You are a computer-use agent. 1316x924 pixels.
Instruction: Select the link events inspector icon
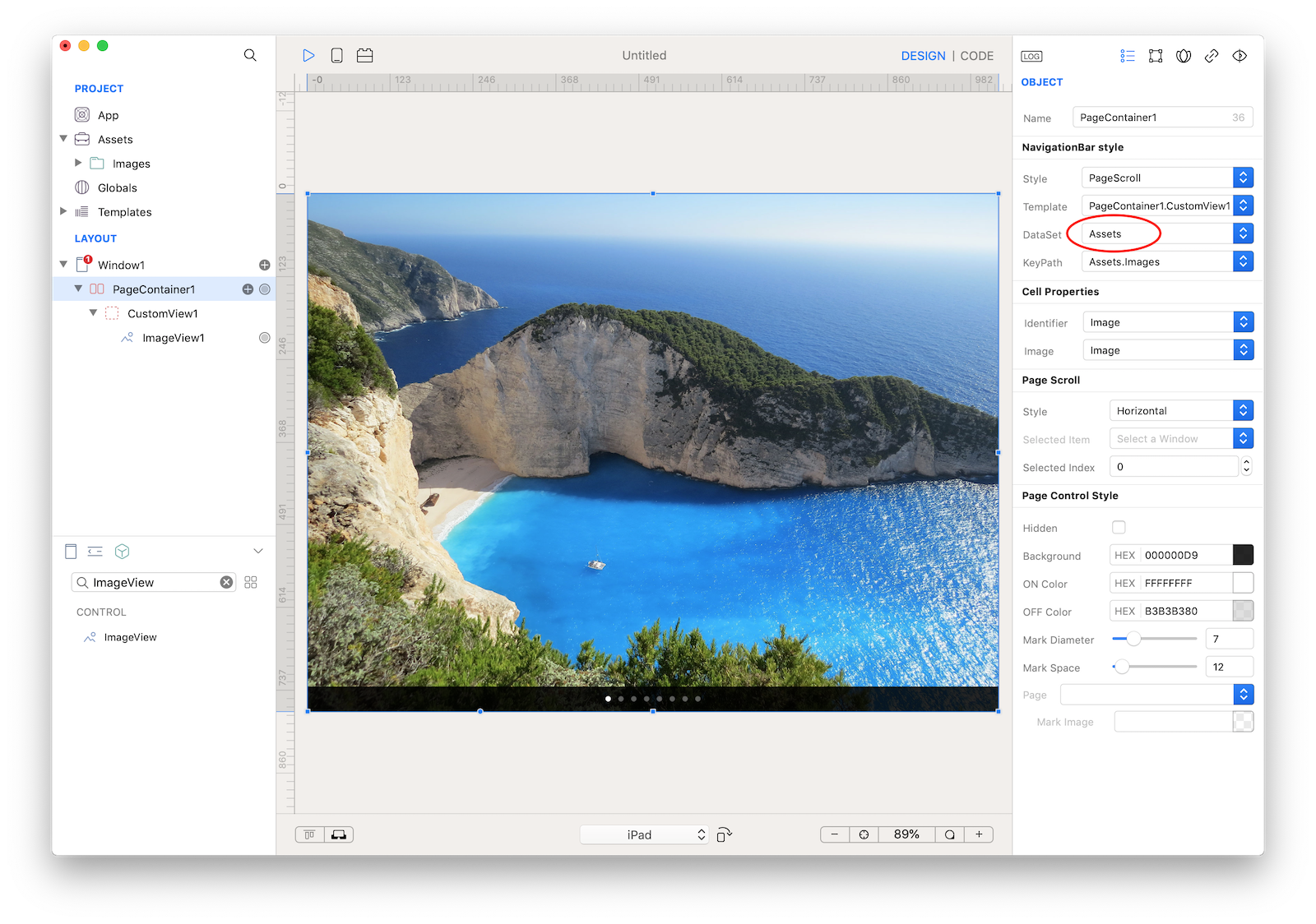[1212, 56]
